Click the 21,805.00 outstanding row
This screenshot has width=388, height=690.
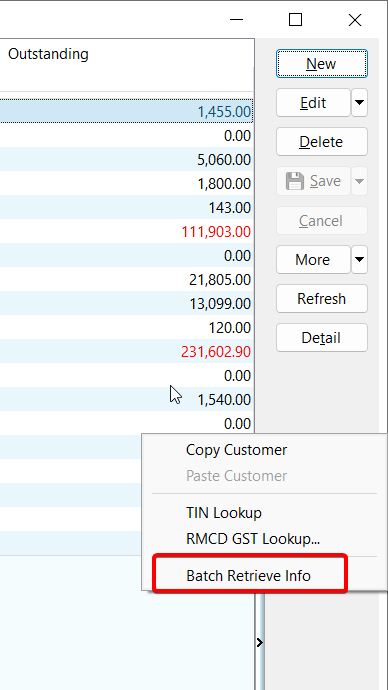[127, 279]
